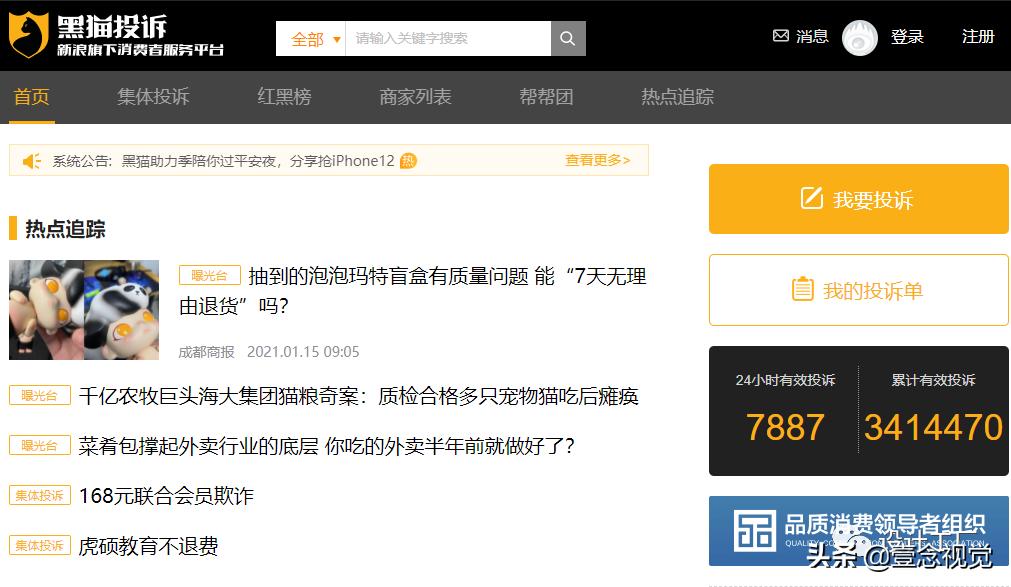Viewport: 1011px width, 587px height.
Task: Click the document icon on 我的投诉单
Action: tap(801, 289)
